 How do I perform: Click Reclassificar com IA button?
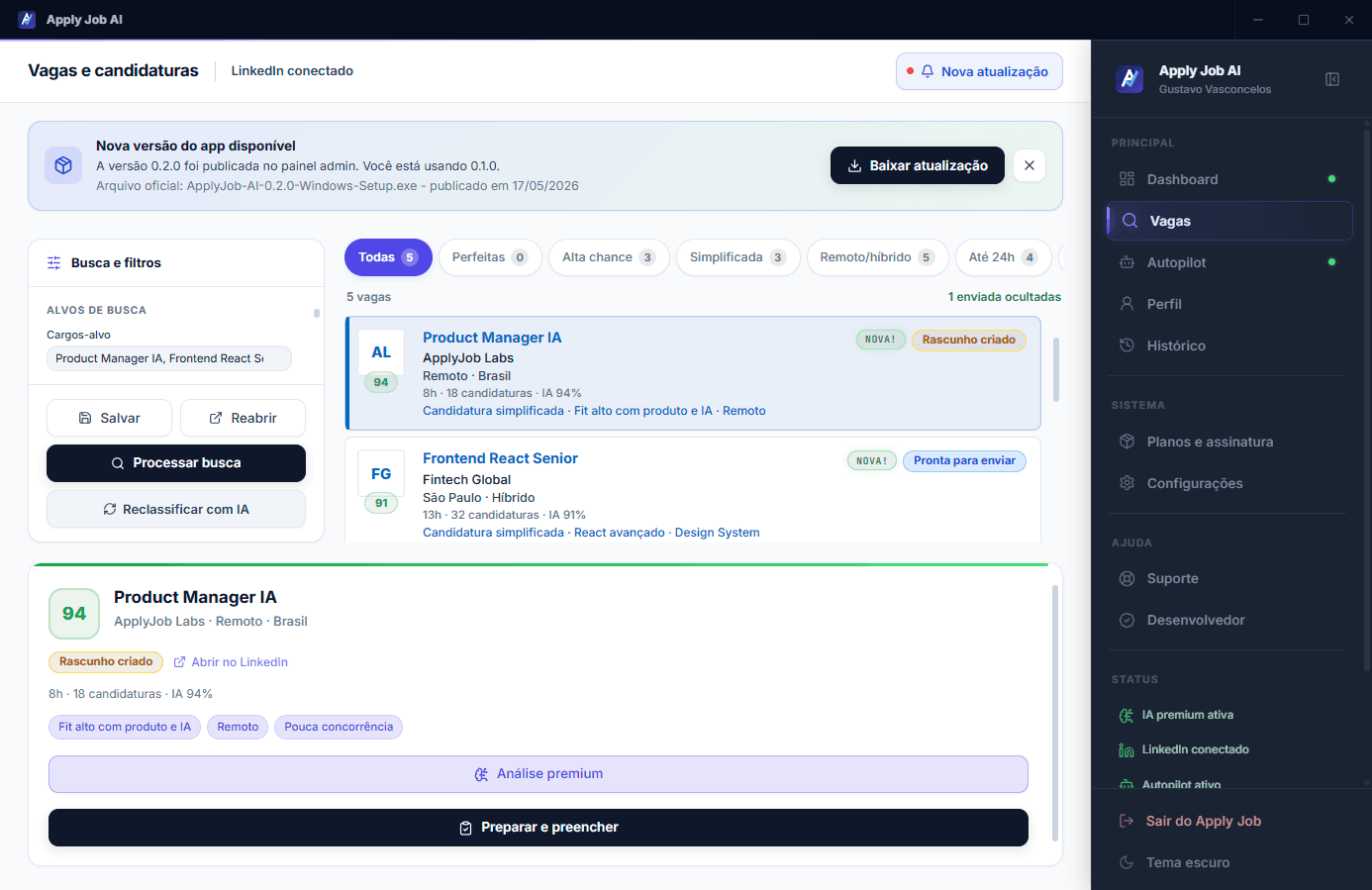pyautogui.click(x=176, y=509)
